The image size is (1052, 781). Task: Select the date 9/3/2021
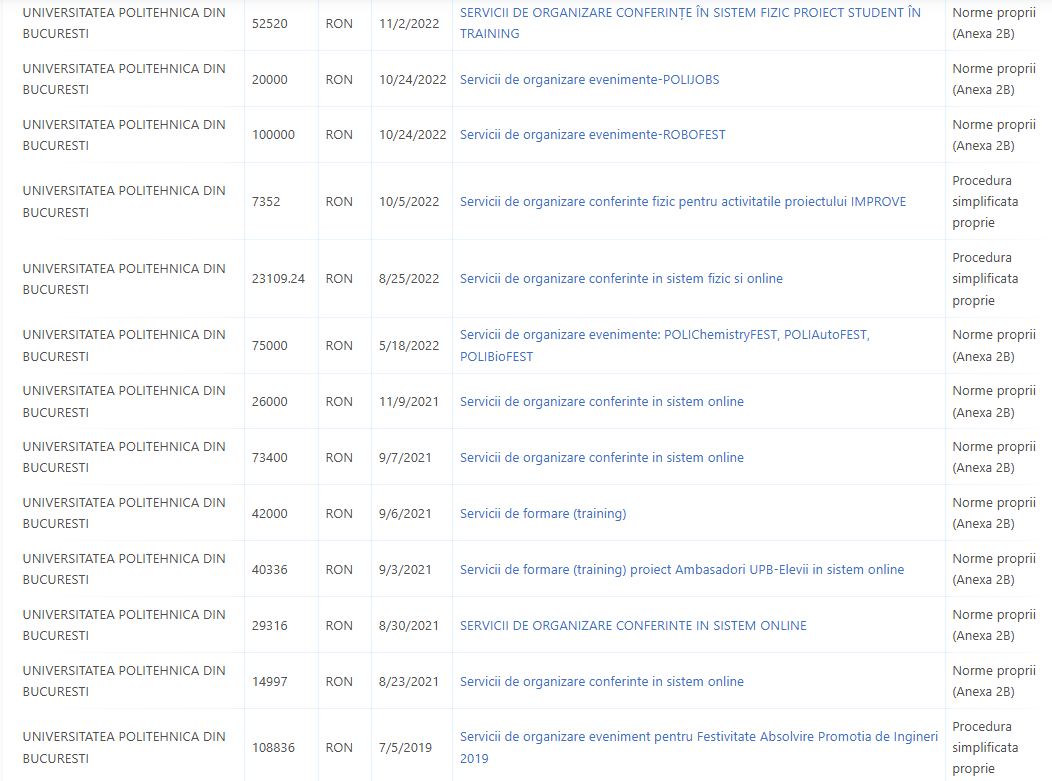[x=405, y=570]
